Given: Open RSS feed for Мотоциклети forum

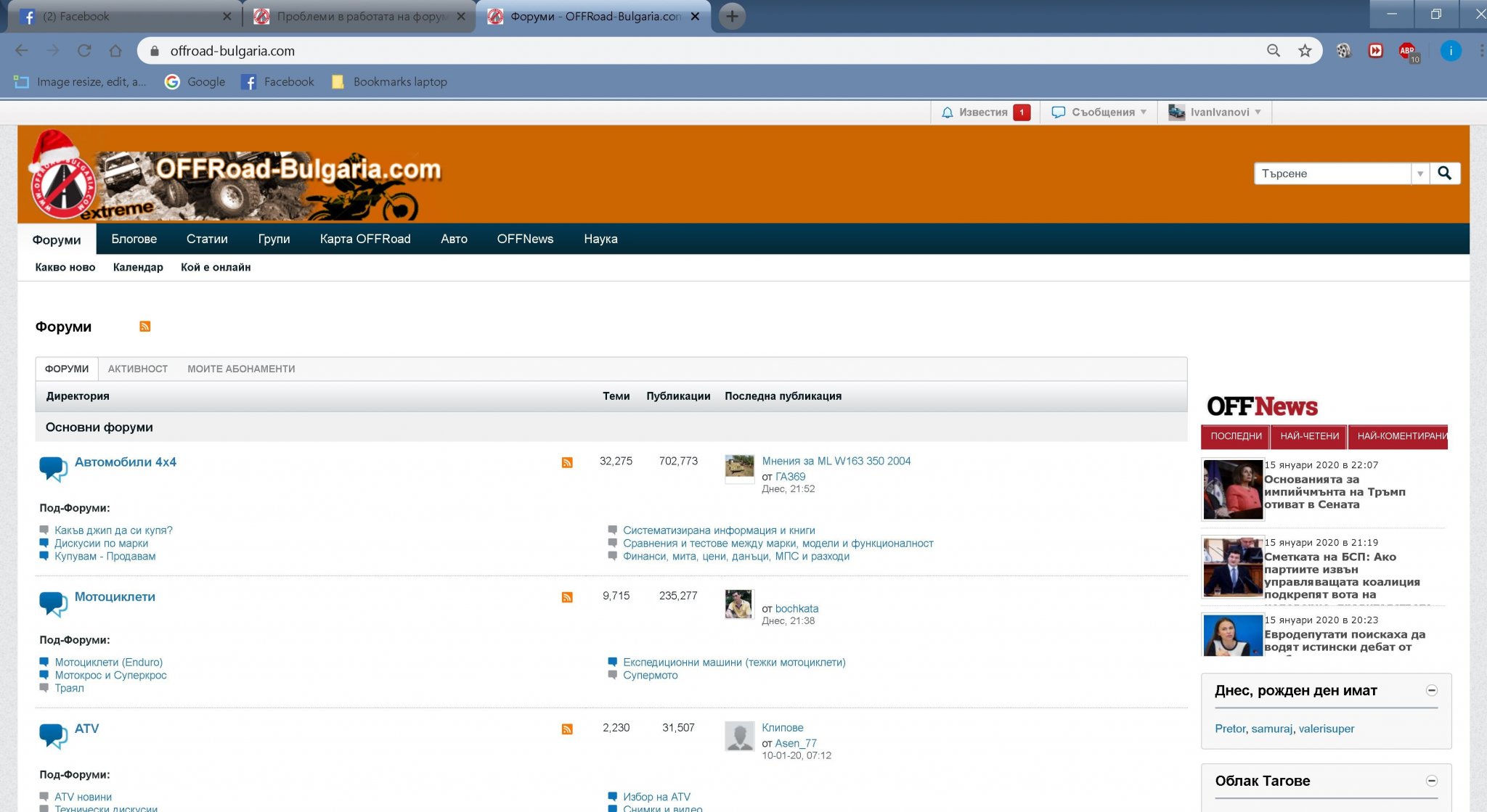Looking at the screenshot, I should point(567,597).
